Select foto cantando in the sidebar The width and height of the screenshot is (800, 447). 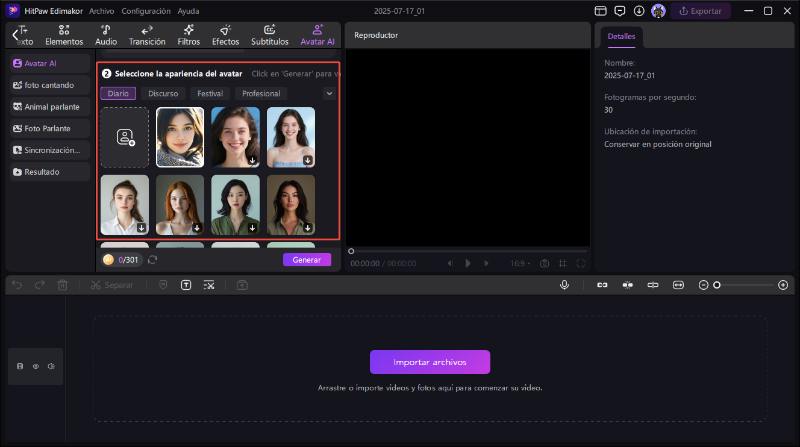click(49, 85)
